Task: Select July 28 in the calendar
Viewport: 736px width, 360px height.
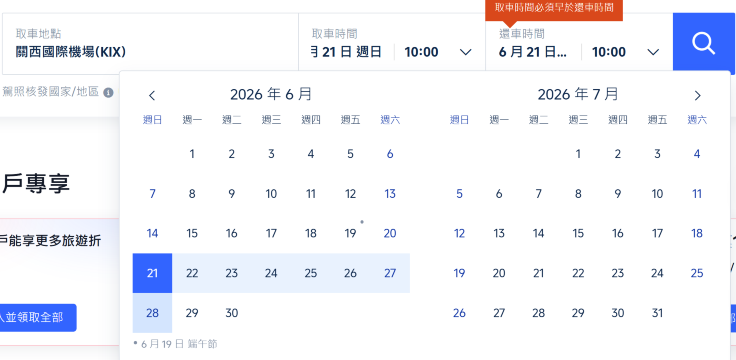Action: [x=539, y=313]
